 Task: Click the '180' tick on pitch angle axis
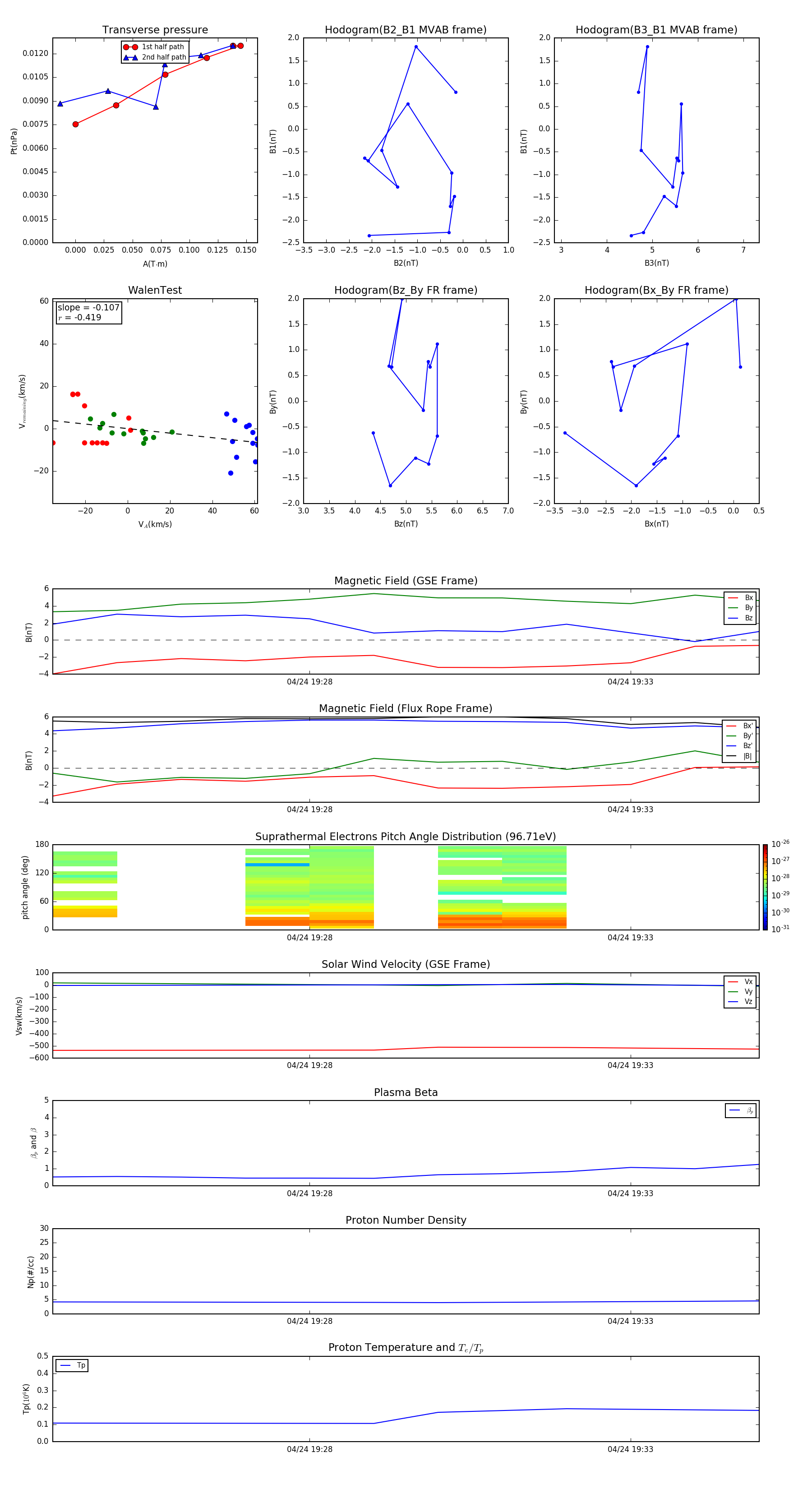pyautogui.click(x=42, y=845)
